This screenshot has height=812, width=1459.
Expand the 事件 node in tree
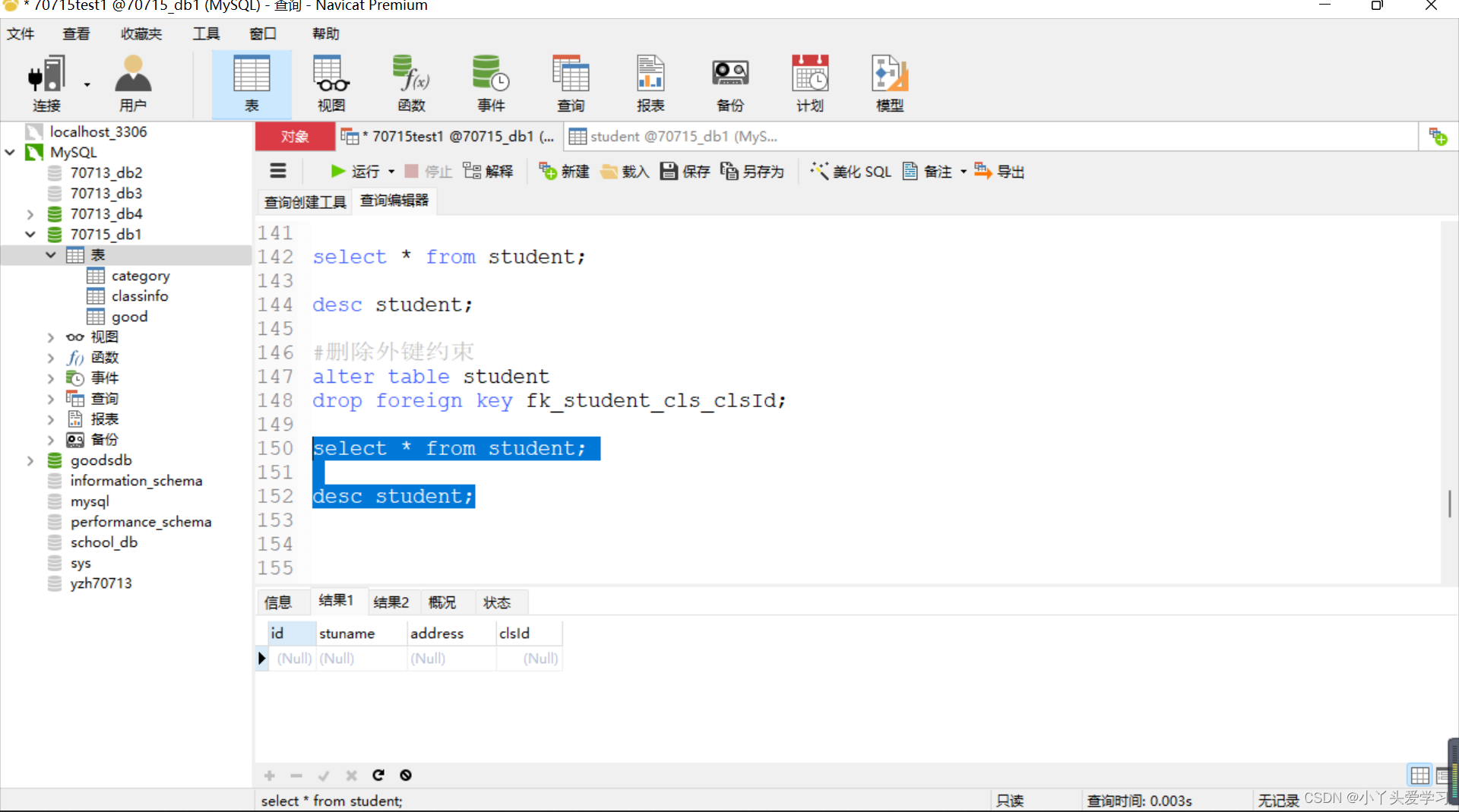point(51,378)
